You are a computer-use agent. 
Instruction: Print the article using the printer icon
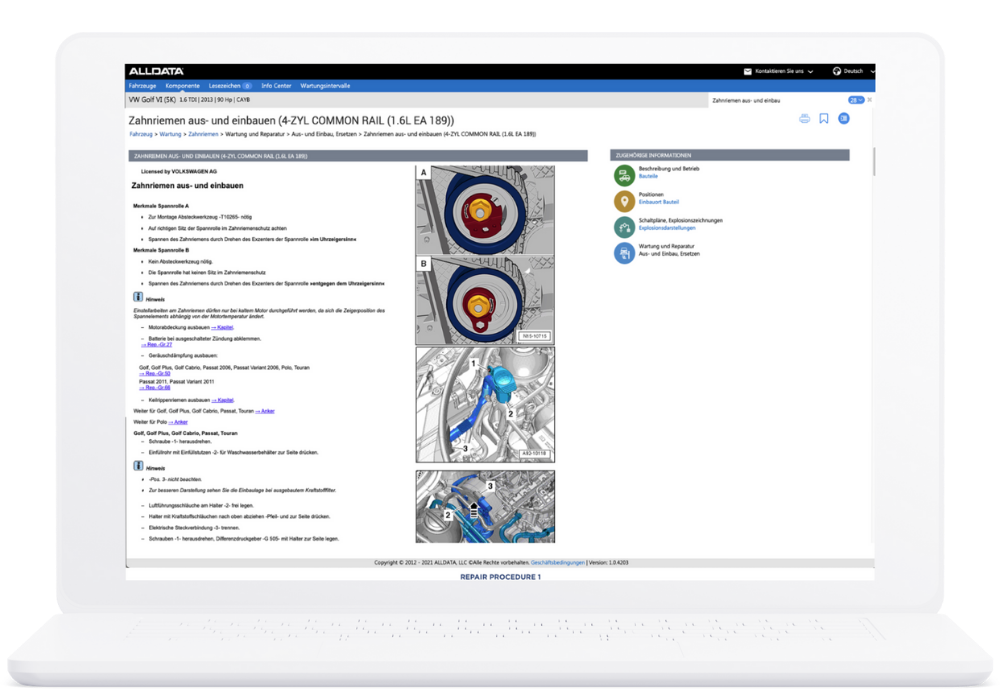pos(804,119)
